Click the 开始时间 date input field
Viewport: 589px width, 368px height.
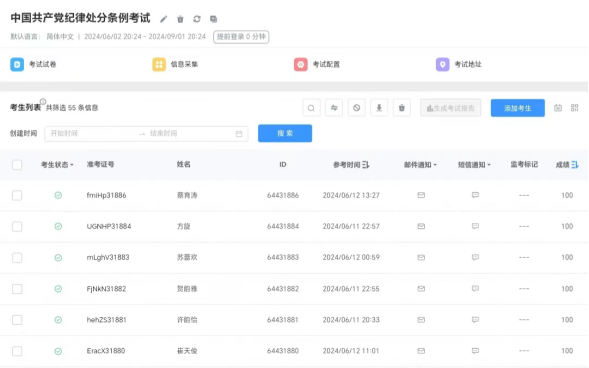pyautogui.click(x=92, y=134)
